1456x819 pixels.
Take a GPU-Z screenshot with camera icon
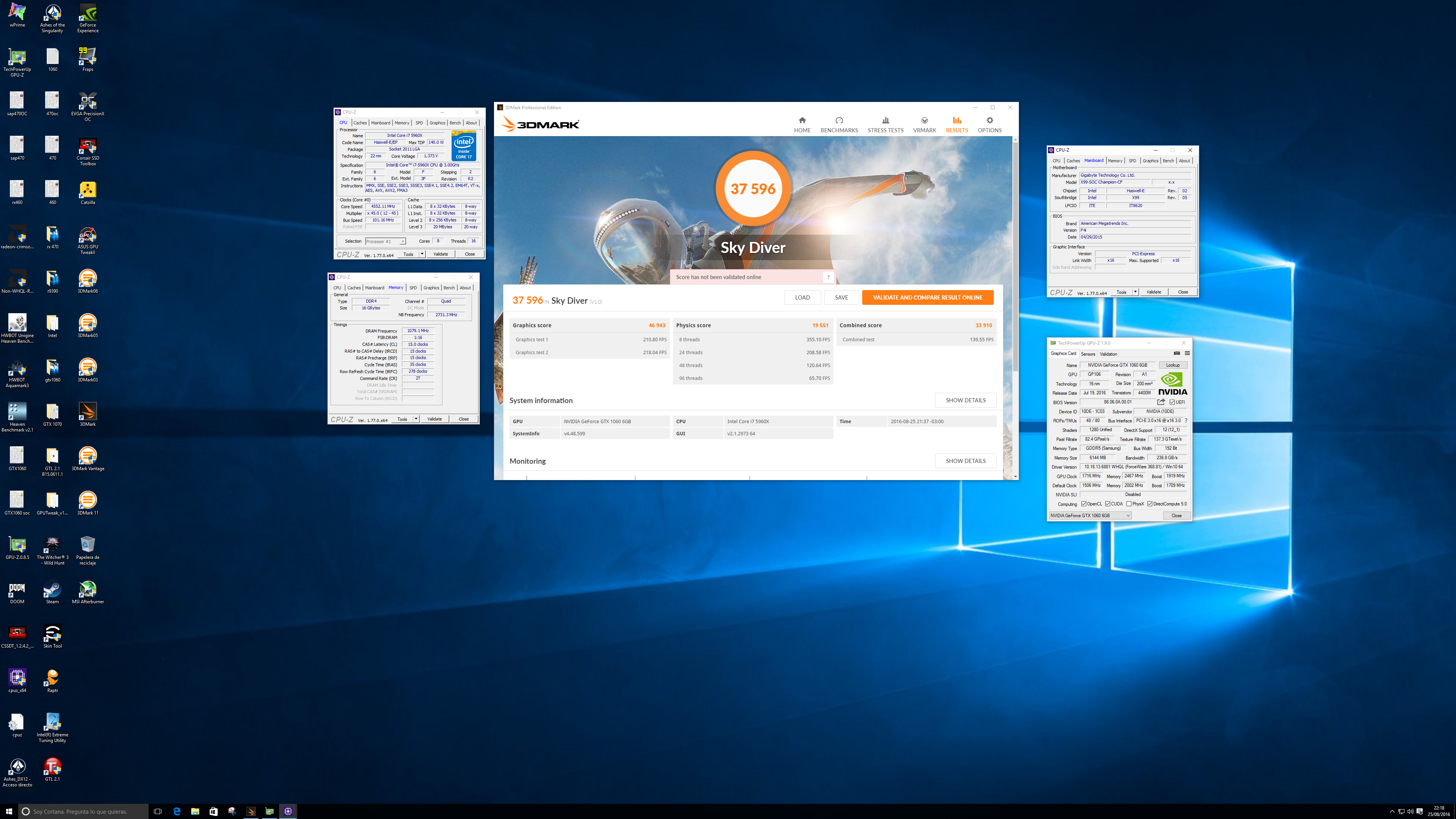point(1177,353)
